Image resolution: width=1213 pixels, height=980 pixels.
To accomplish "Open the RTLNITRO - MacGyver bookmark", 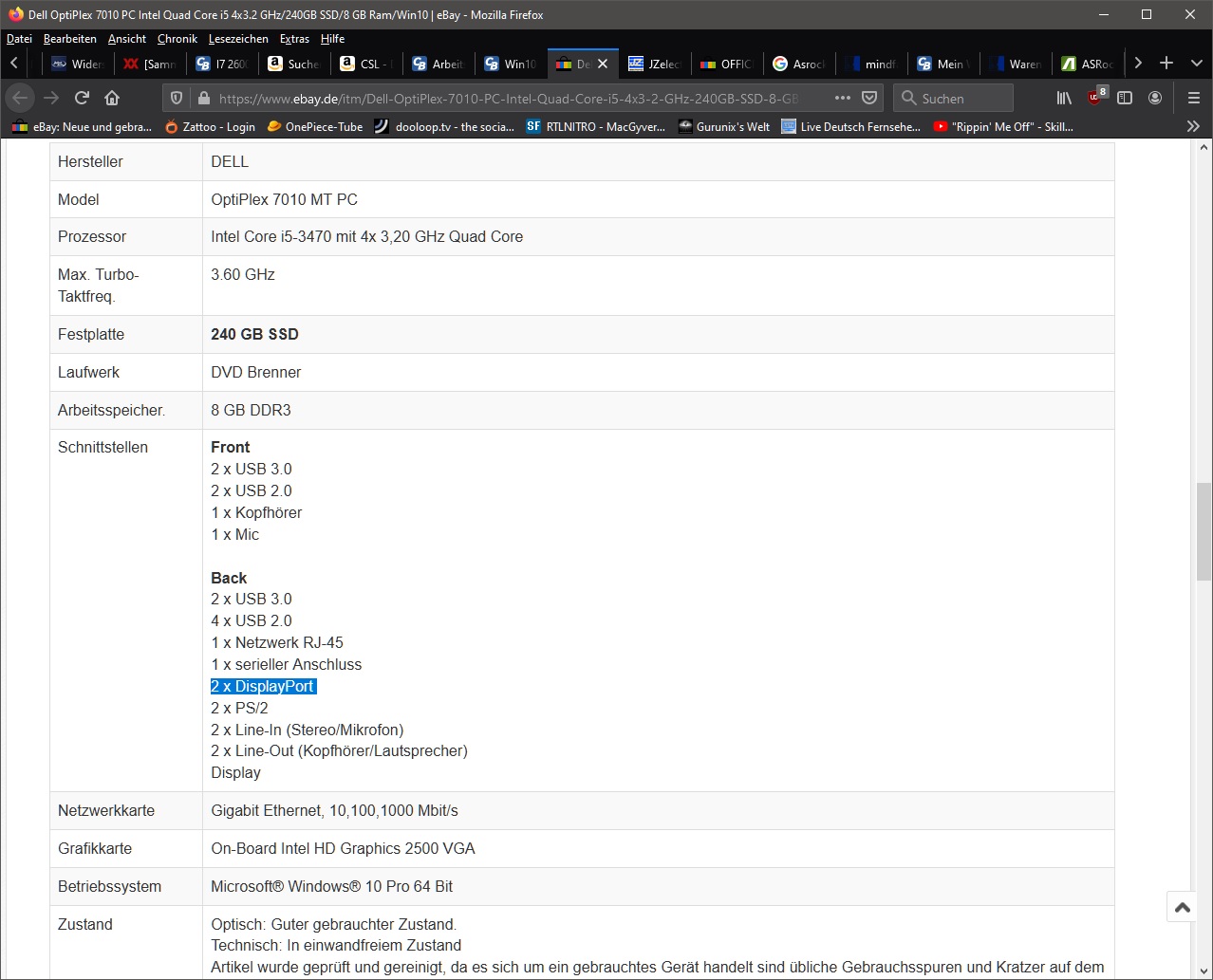I will coord(596,126).
